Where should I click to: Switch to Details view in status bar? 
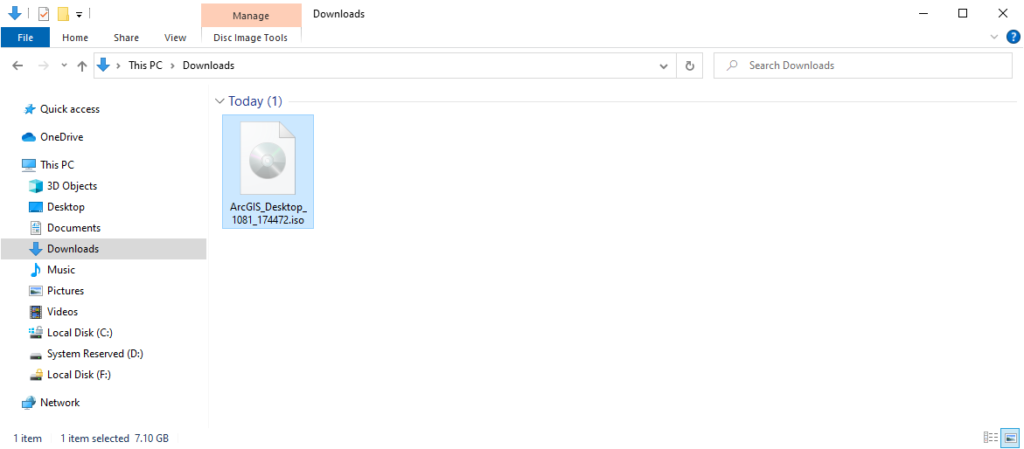(x=991, y=438)
